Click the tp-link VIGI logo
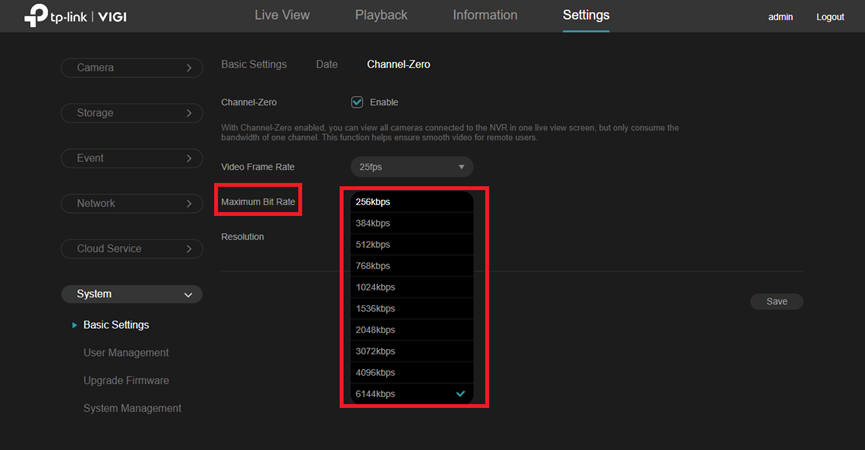 [76, 15]
